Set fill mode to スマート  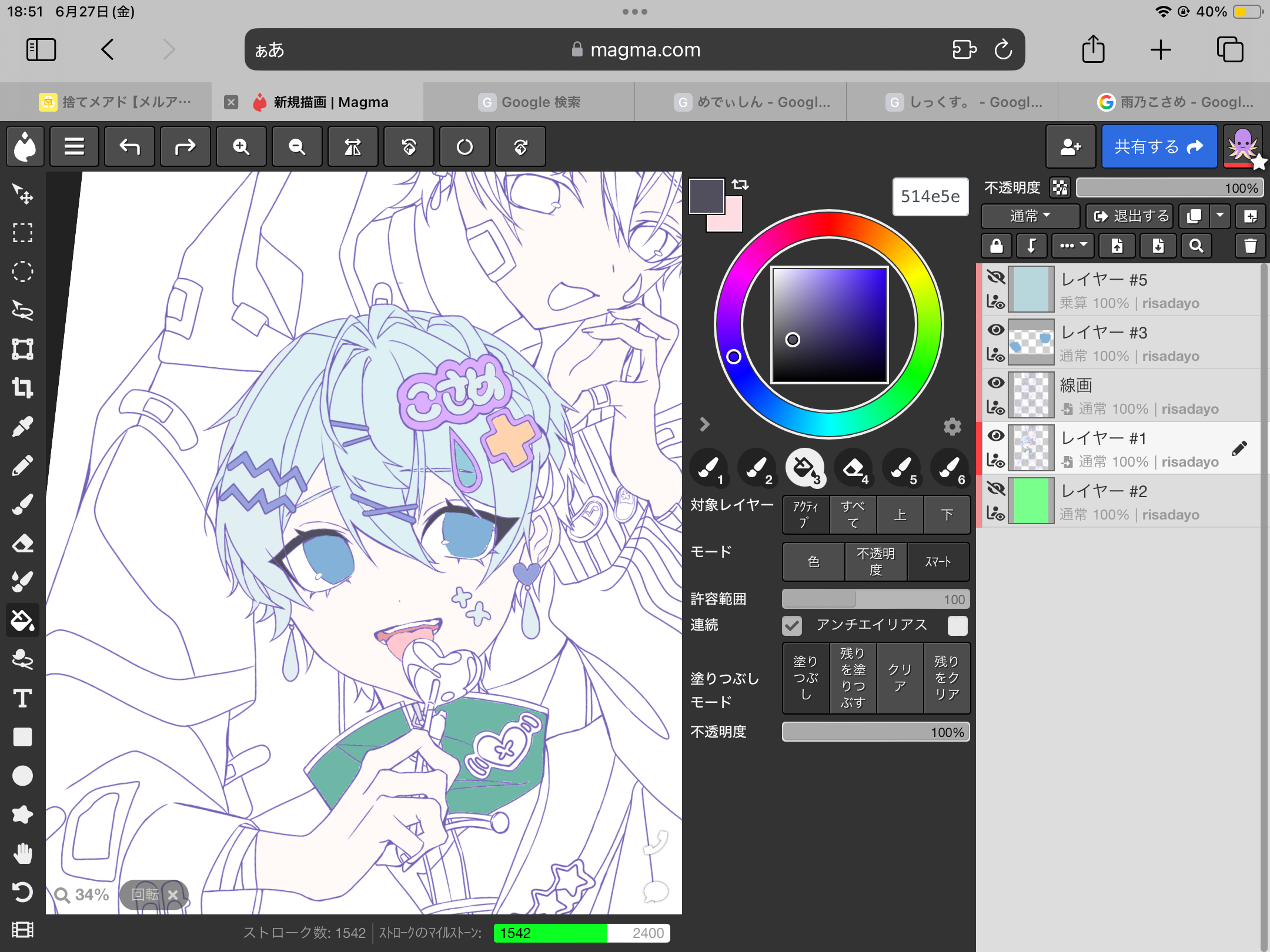tap(938, 562)
